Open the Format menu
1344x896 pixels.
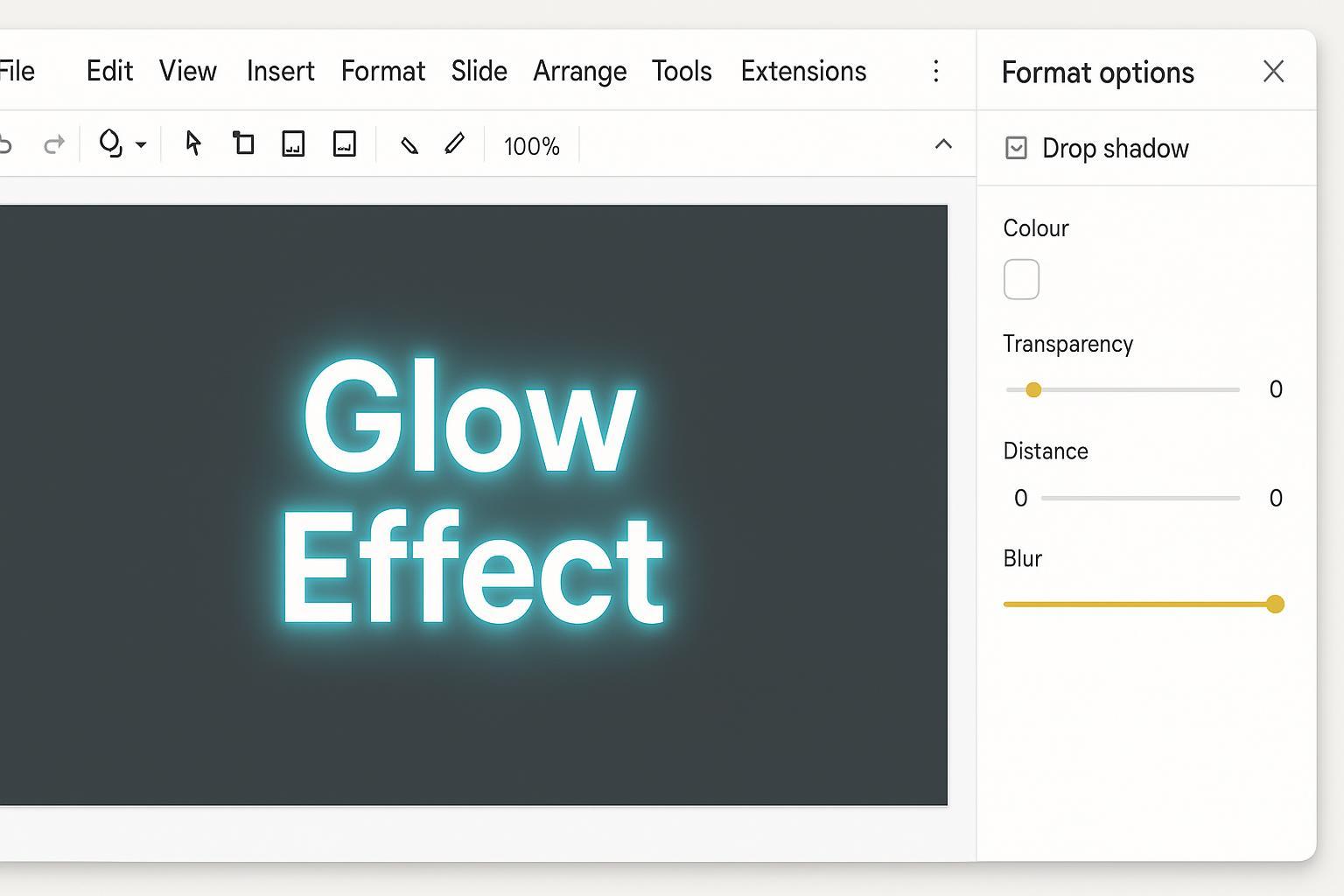pos(382,71)
